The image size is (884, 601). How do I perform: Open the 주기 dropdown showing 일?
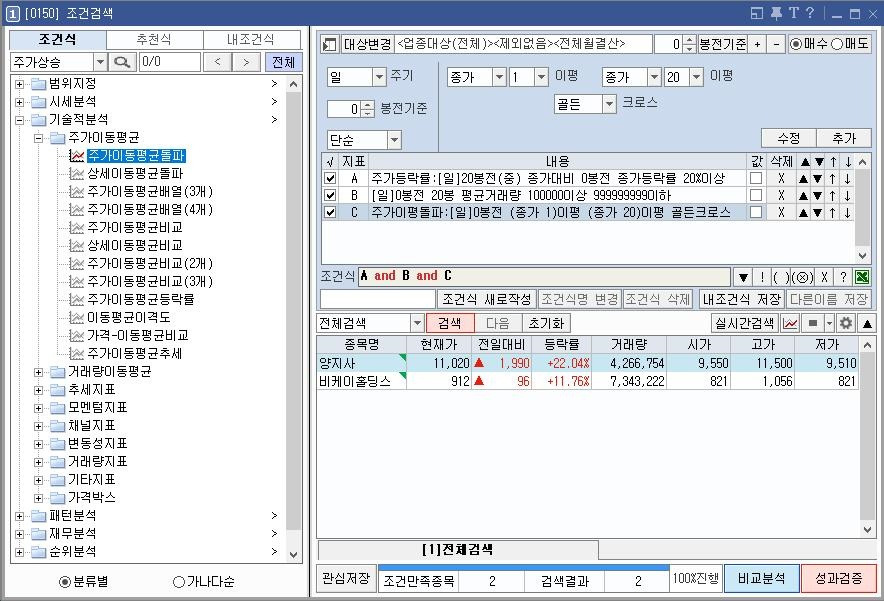378,76
